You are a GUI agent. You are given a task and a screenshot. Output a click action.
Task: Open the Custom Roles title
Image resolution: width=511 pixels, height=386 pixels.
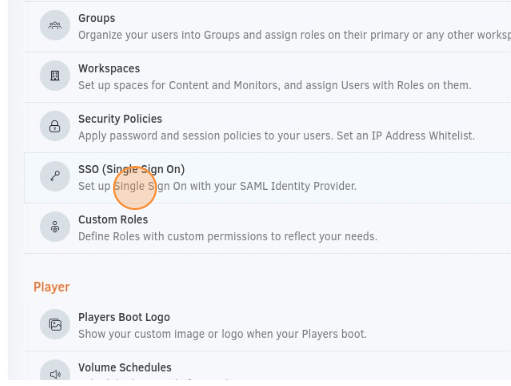click(x=113, y=220)
